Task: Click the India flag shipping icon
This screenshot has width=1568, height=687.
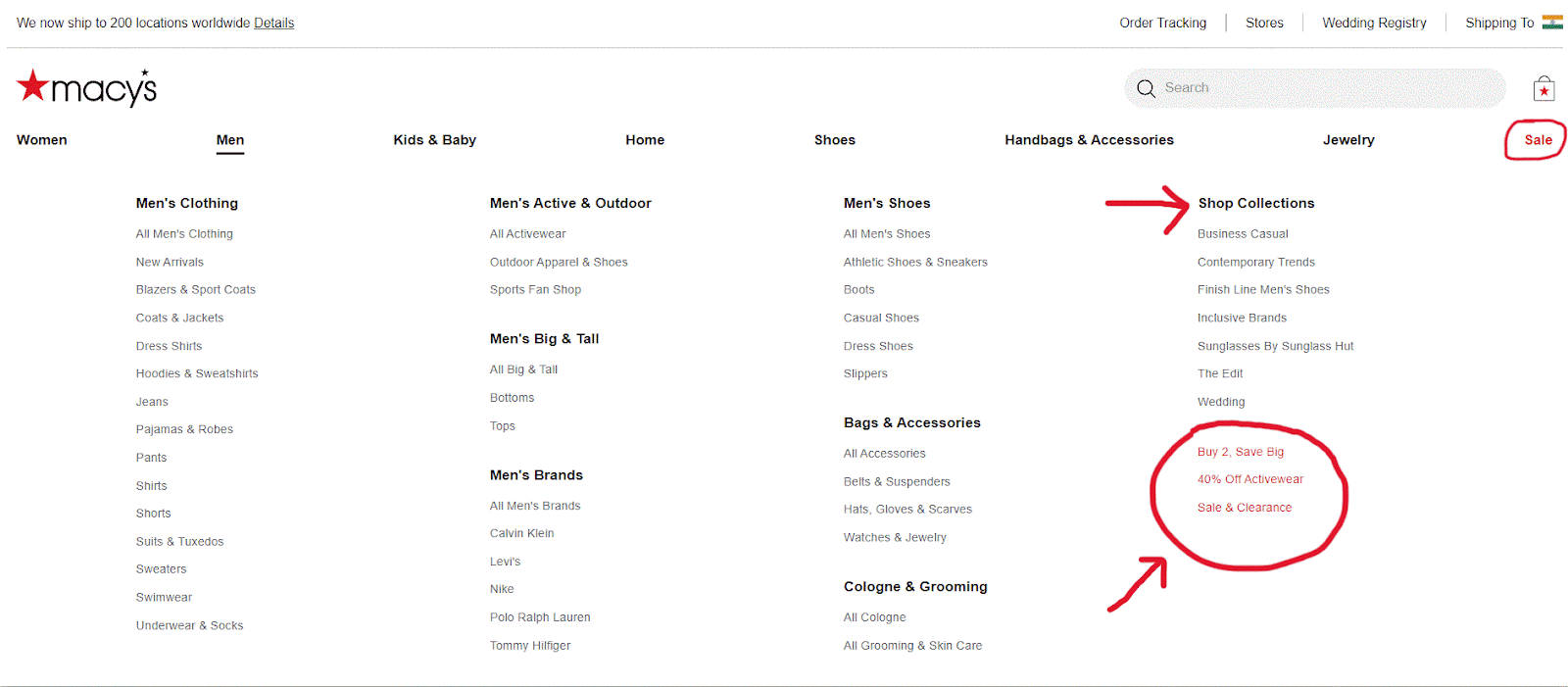Action: point(1552,22)
